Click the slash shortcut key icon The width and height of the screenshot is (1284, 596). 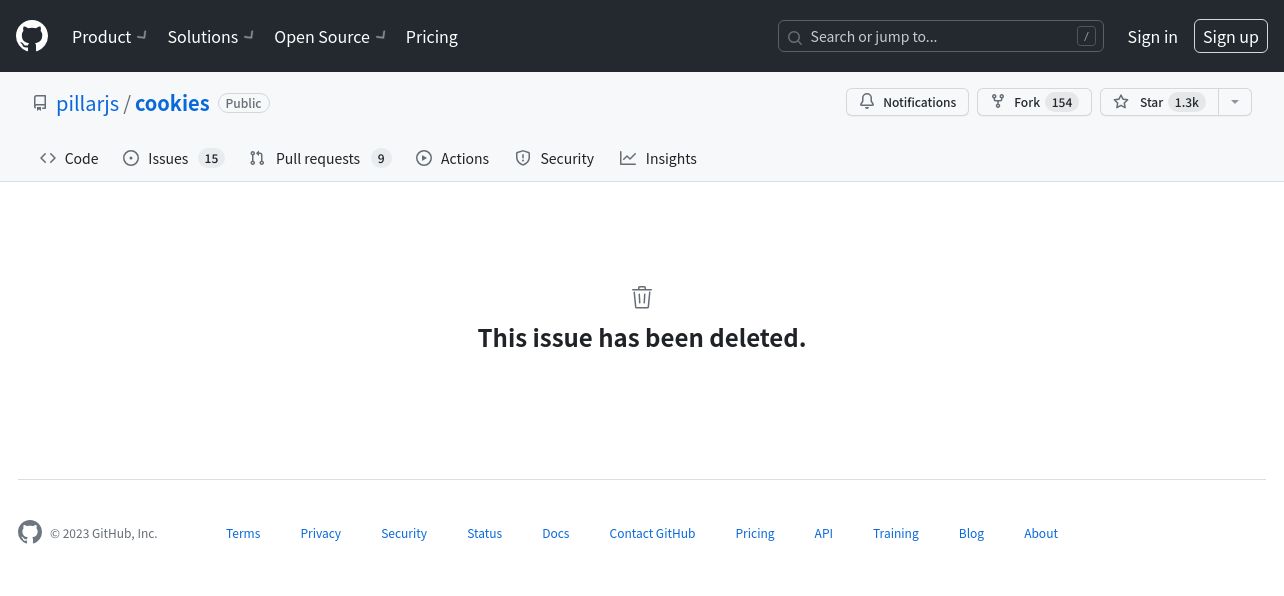(x=1086, y=36)
